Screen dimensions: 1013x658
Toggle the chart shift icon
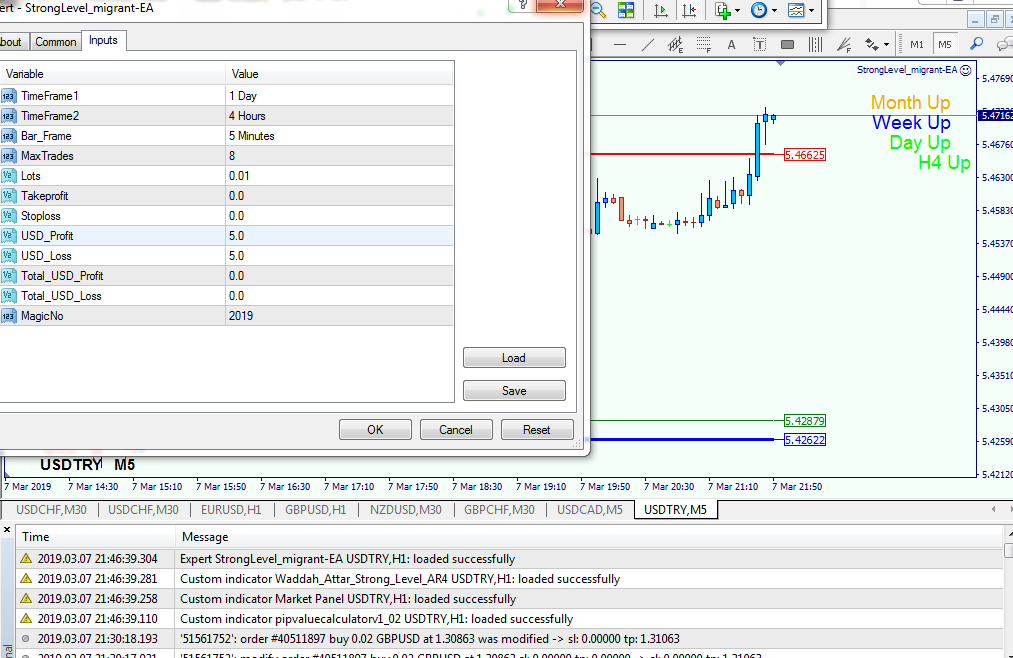click(x=689, y=11)
